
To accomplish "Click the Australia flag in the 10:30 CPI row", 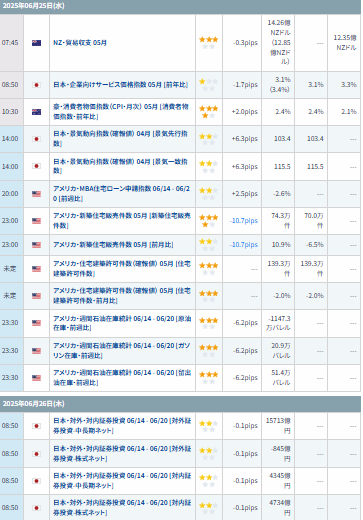I will [36, 112].
